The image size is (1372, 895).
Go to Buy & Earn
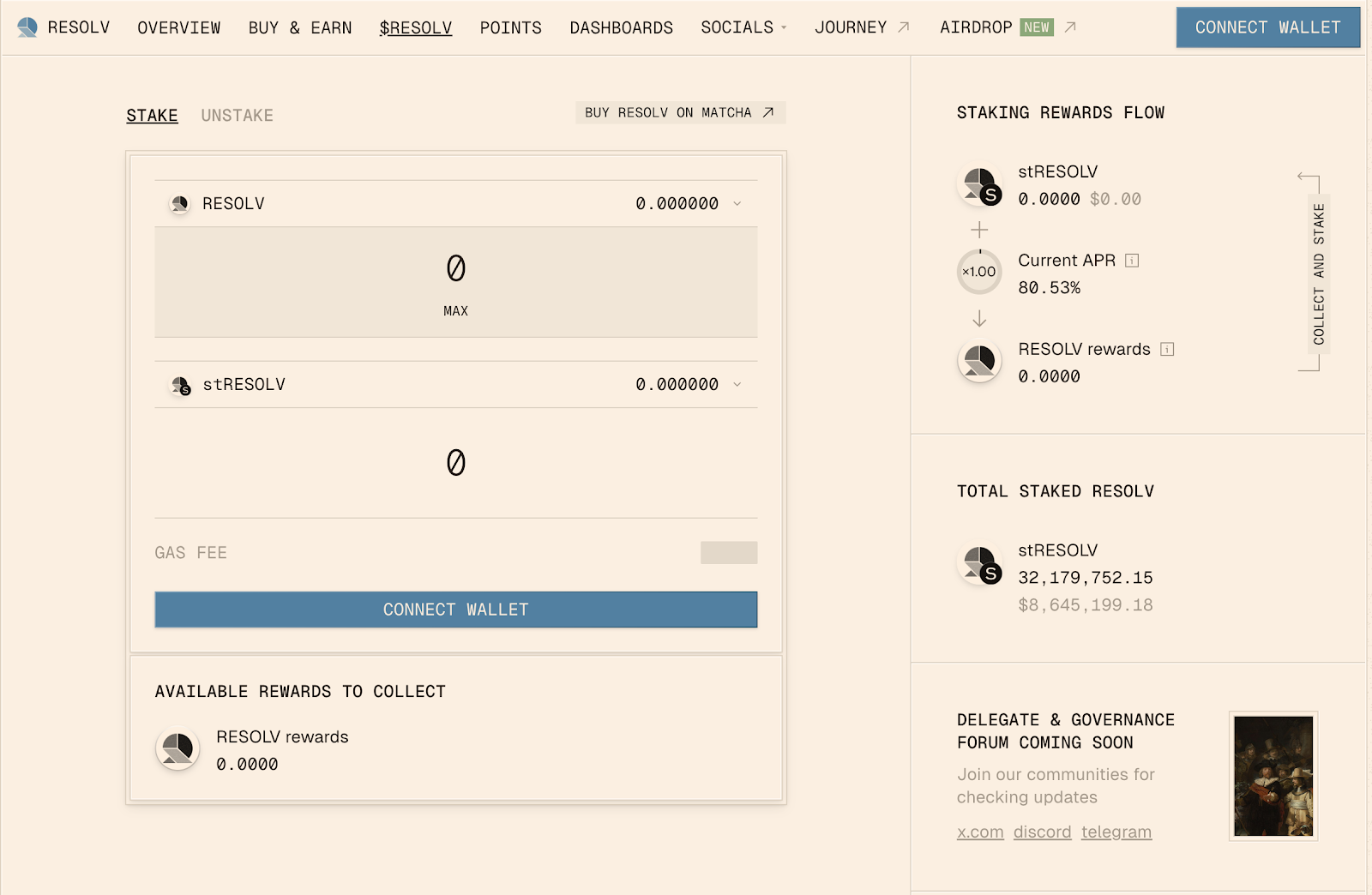300,27
